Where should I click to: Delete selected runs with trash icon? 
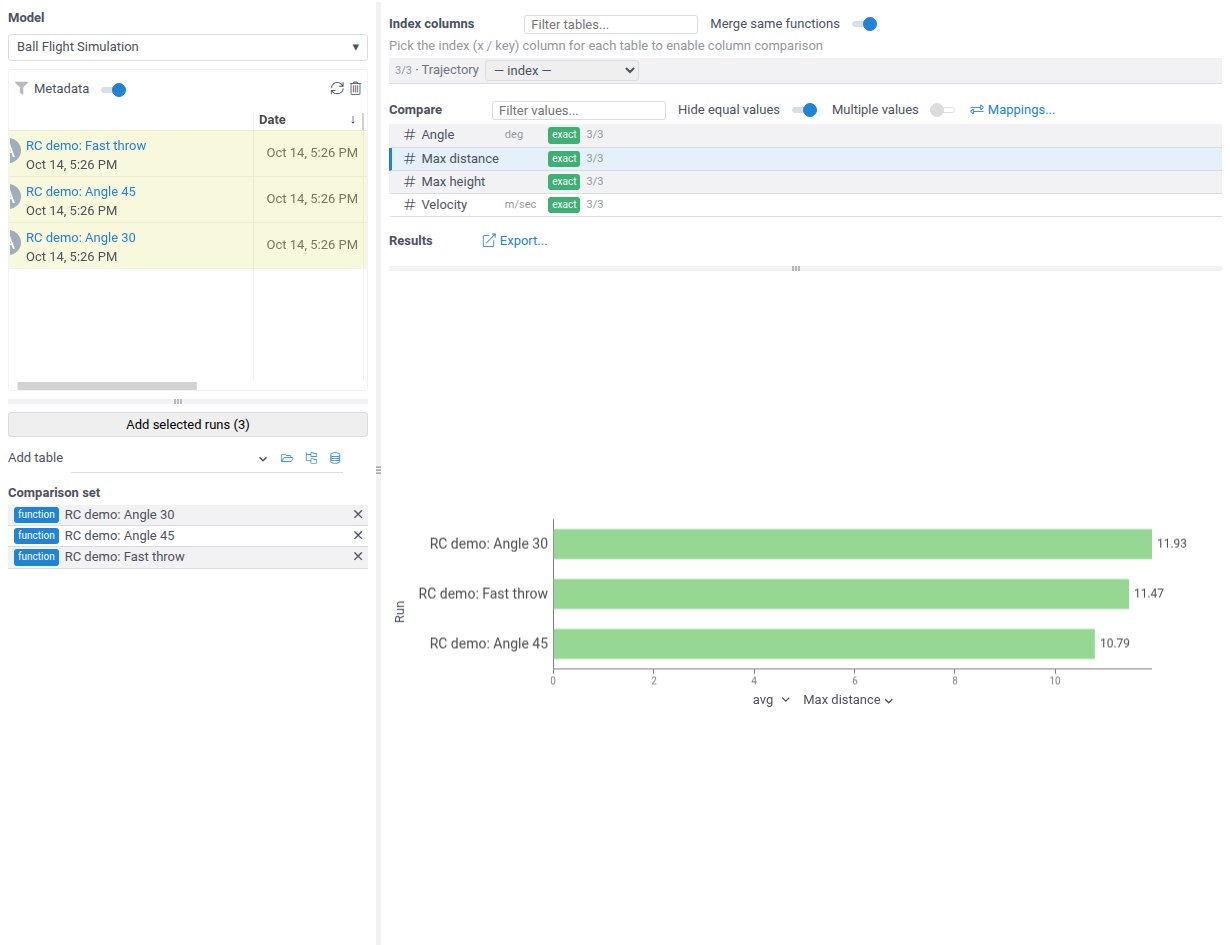tap(355, 89)
